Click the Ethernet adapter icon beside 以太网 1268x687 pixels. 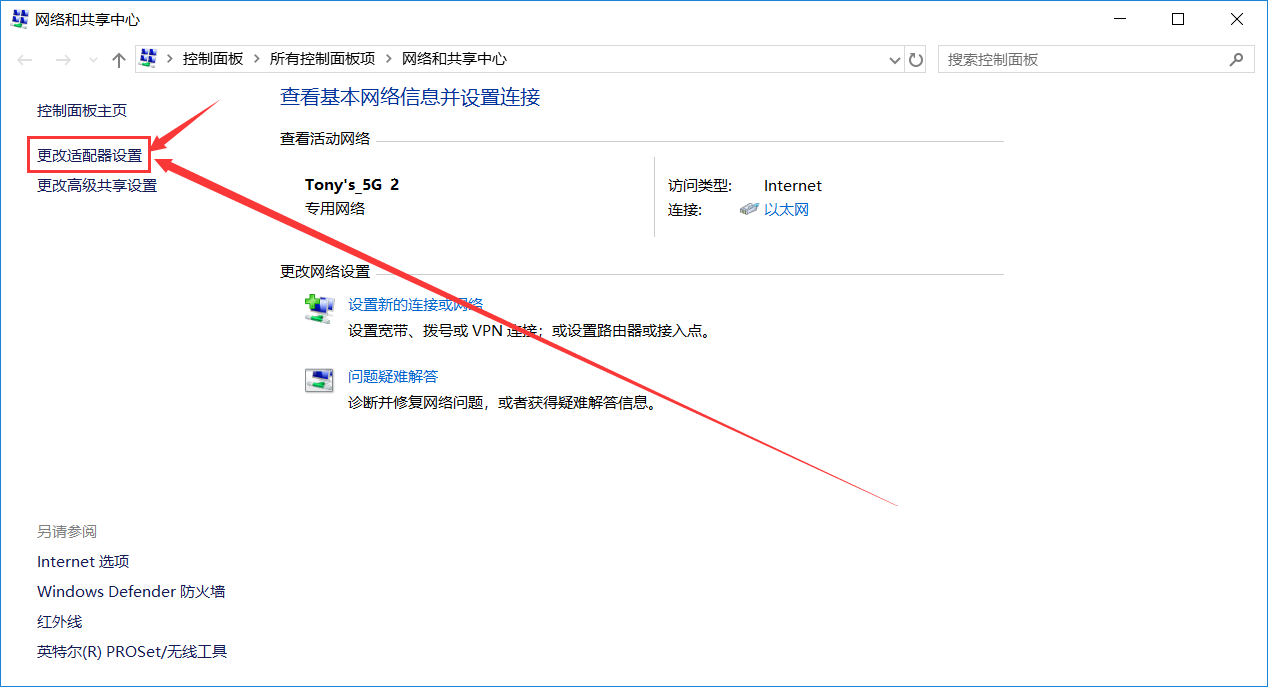pos(749,210)
